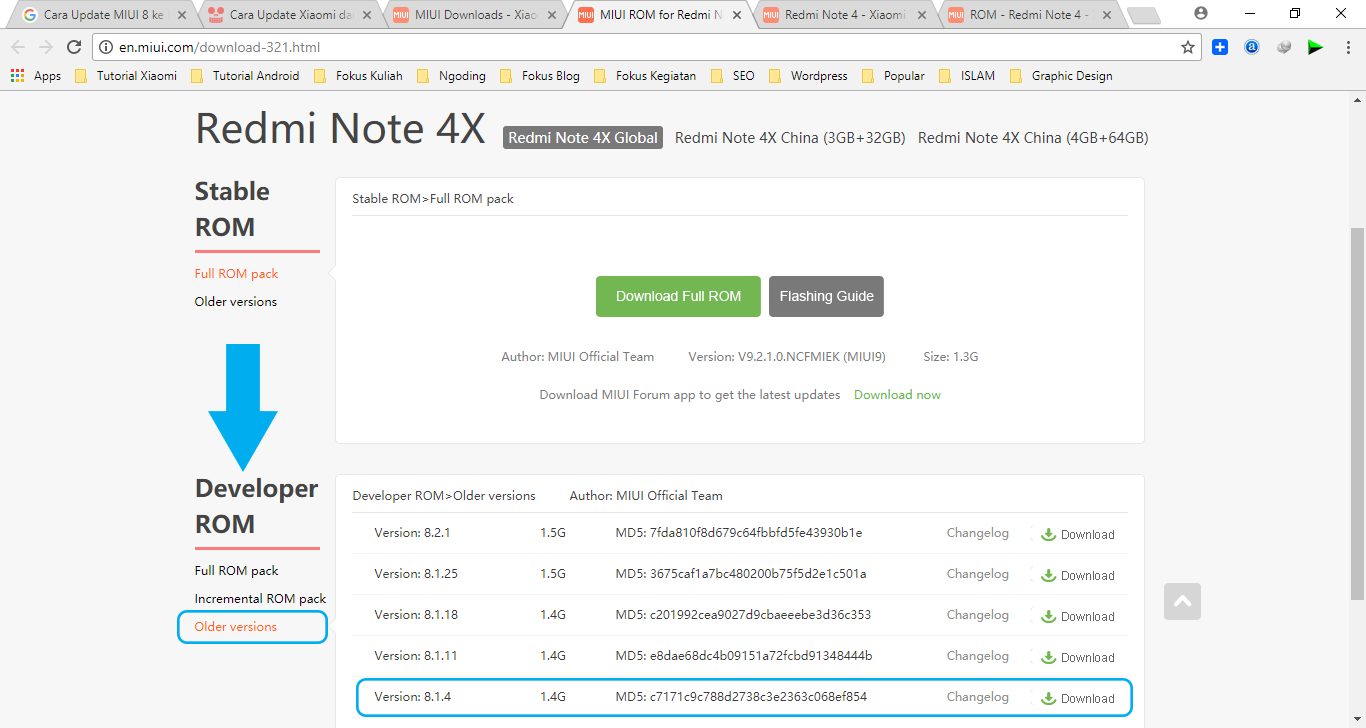The width and height of the screenshot is (1366, 728).
Task: View the Changelog for version 8.1.4
Action: (977, 697)
